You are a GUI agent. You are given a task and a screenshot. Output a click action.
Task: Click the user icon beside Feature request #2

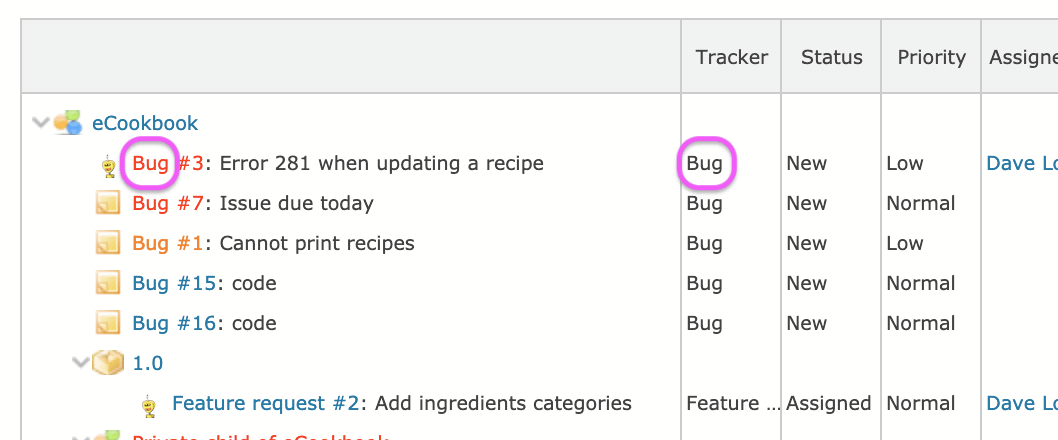tap(149, 405)
